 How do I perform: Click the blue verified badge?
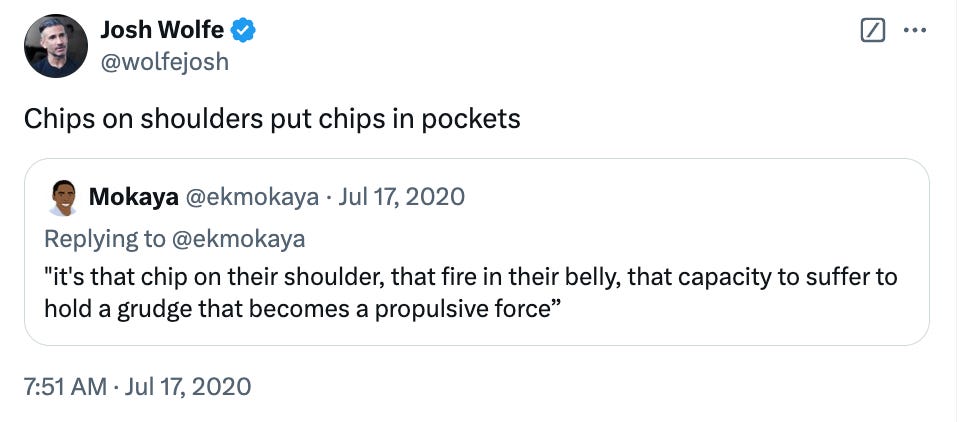243,30
